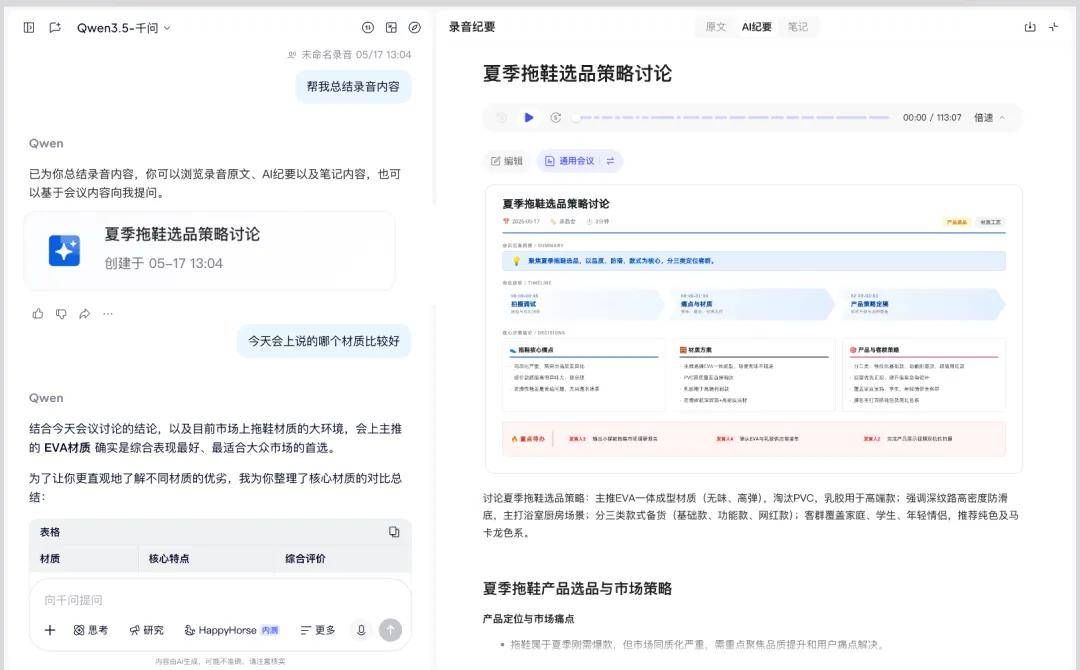The width and height of the screenshot is (1080, 670).
Task: Click the export download icon in 录音纪要 panel
Action: click(x=1030, y=27)
